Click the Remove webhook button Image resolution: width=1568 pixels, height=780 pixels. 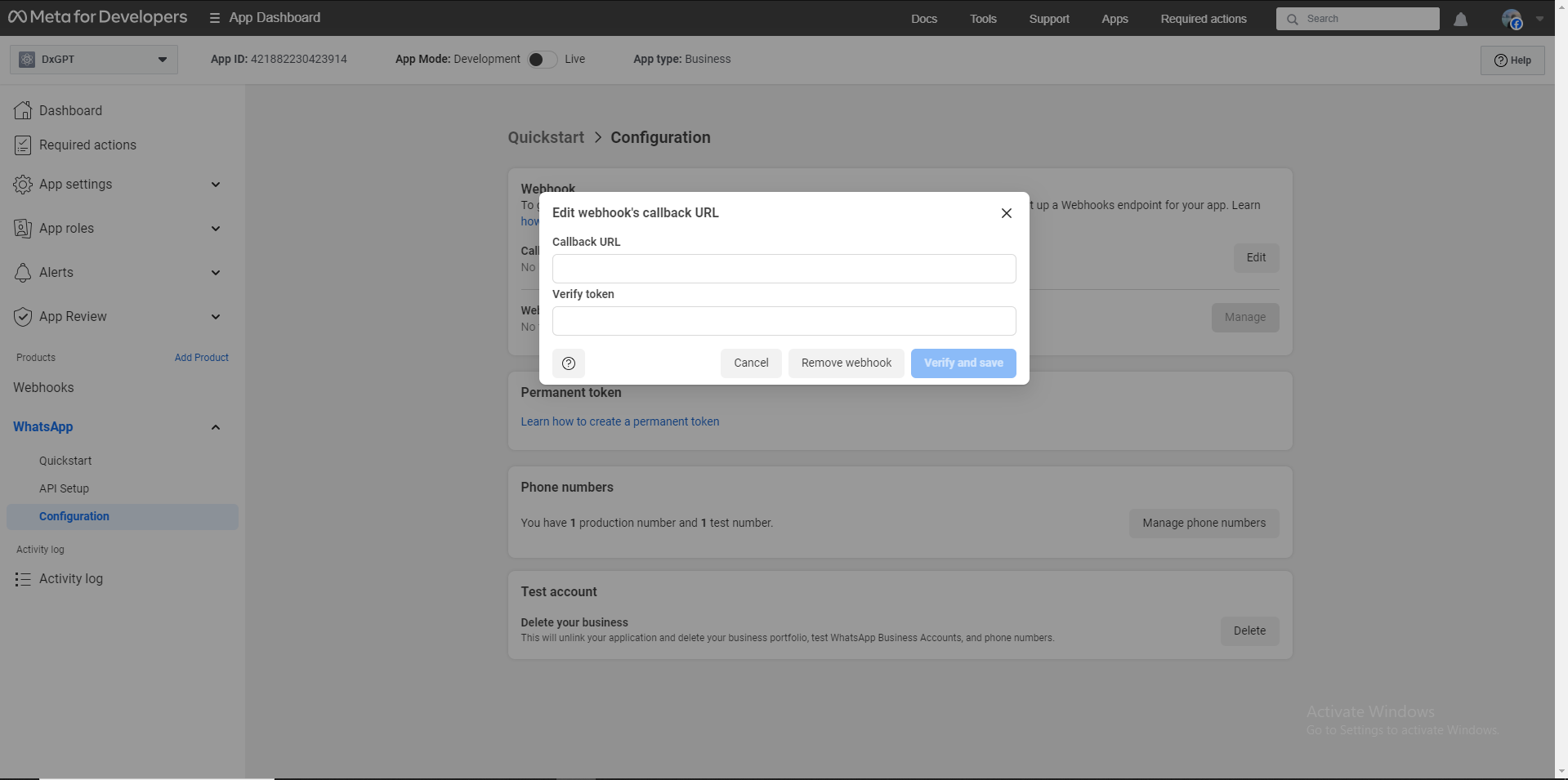tap(846, 363)
